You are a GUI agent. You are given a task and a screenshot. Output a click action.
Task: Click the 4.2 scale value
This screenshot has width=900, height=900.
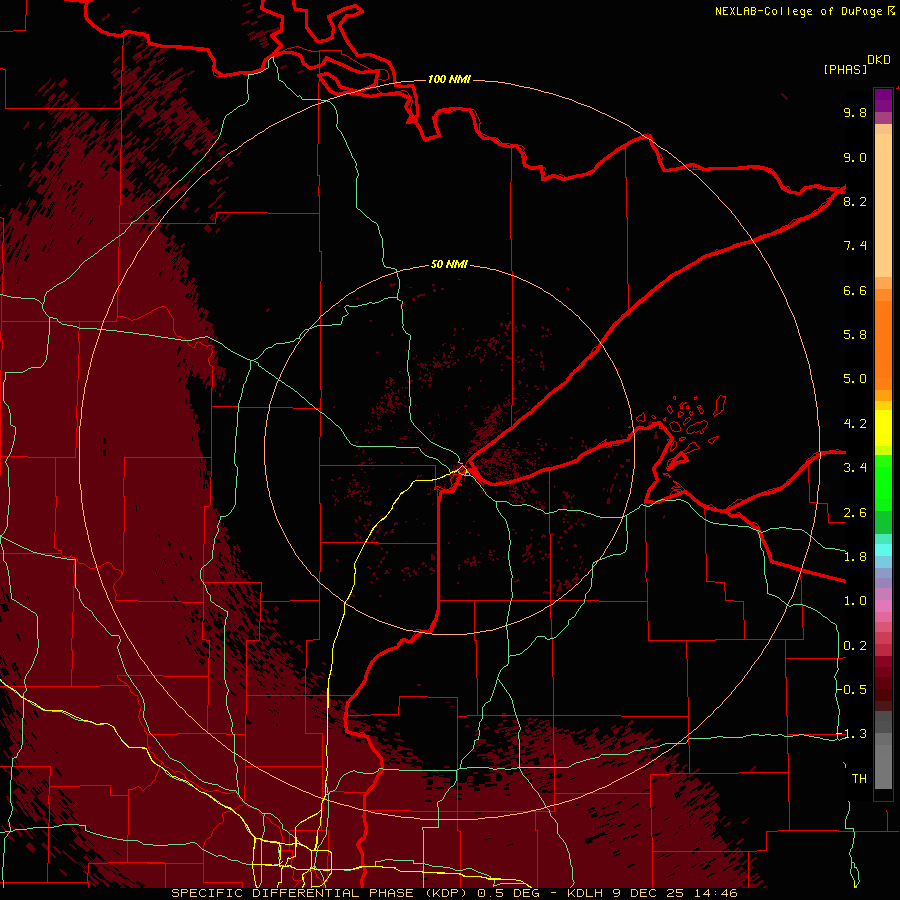click(x=855, y=424)
